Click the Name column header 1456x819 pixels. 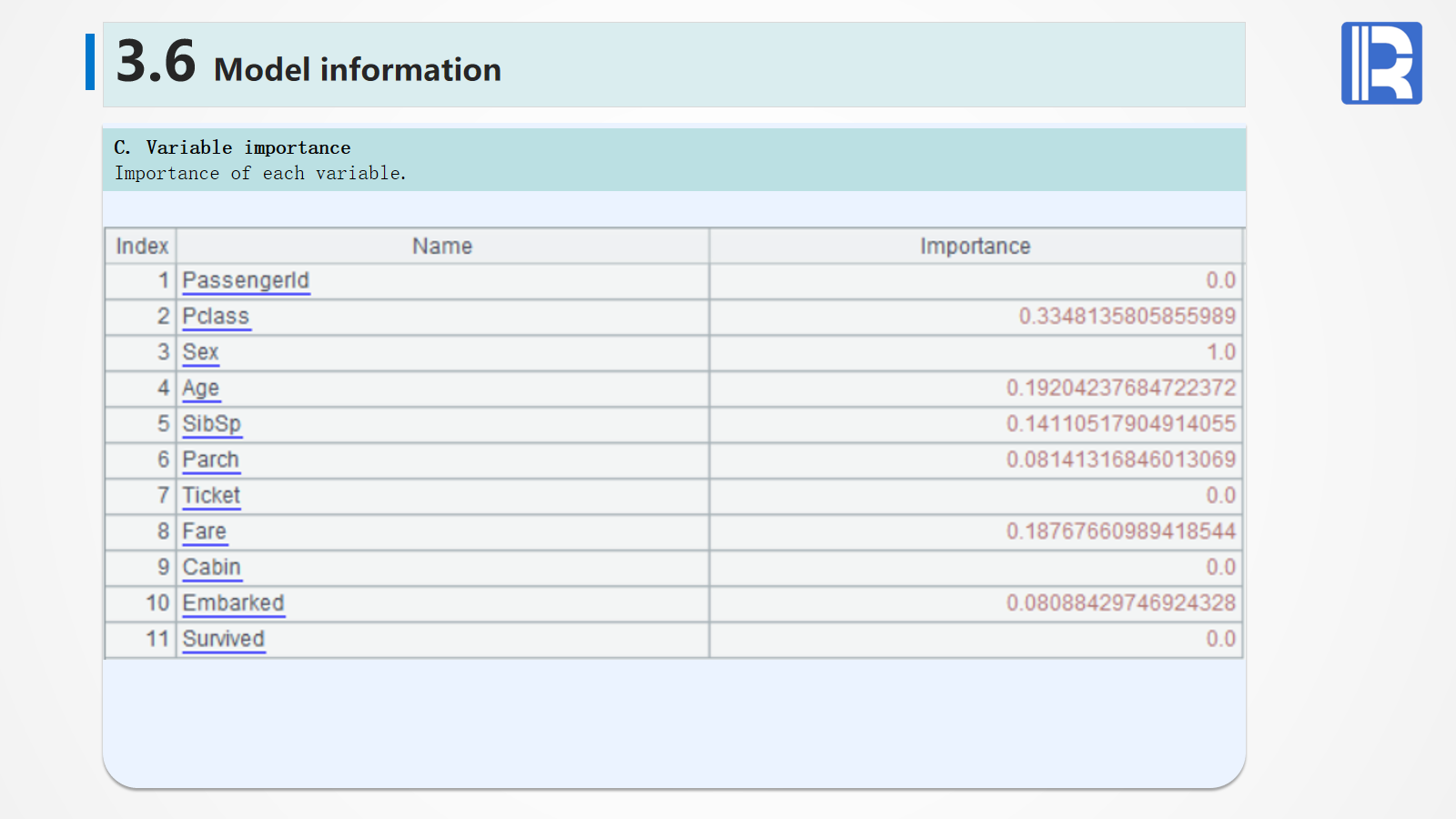pos(442,247)
